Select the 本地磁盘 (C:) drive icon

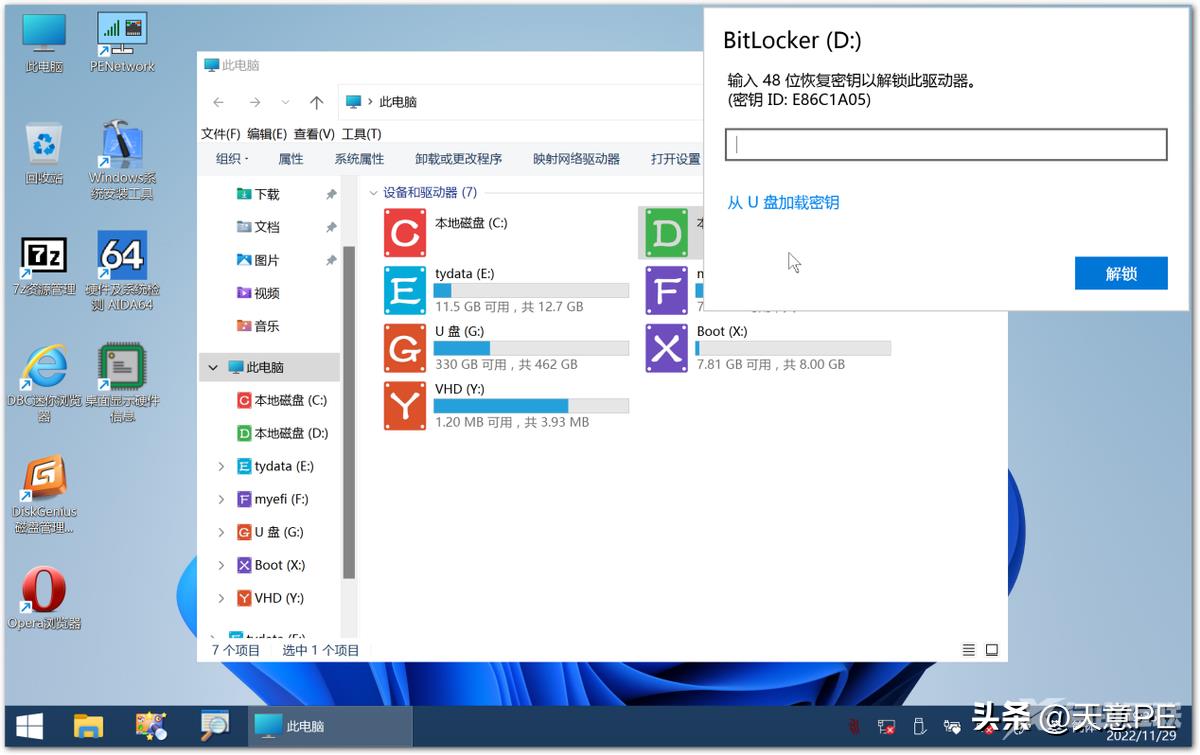coord(405,233)
